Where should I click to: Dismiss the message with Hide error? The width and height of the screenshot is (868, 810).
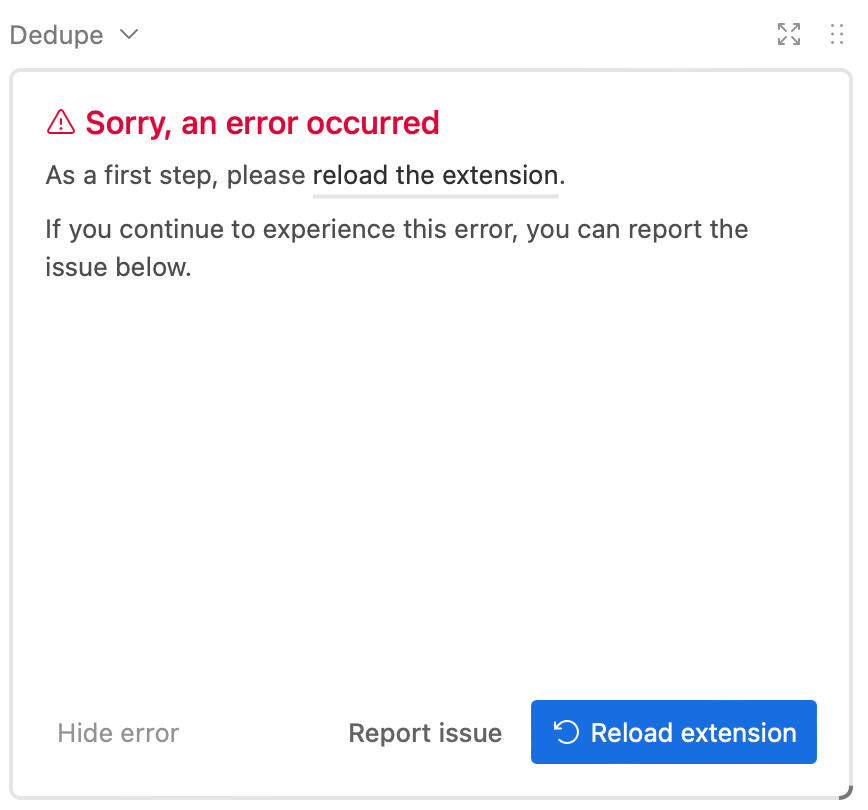(x=118, y=733)
